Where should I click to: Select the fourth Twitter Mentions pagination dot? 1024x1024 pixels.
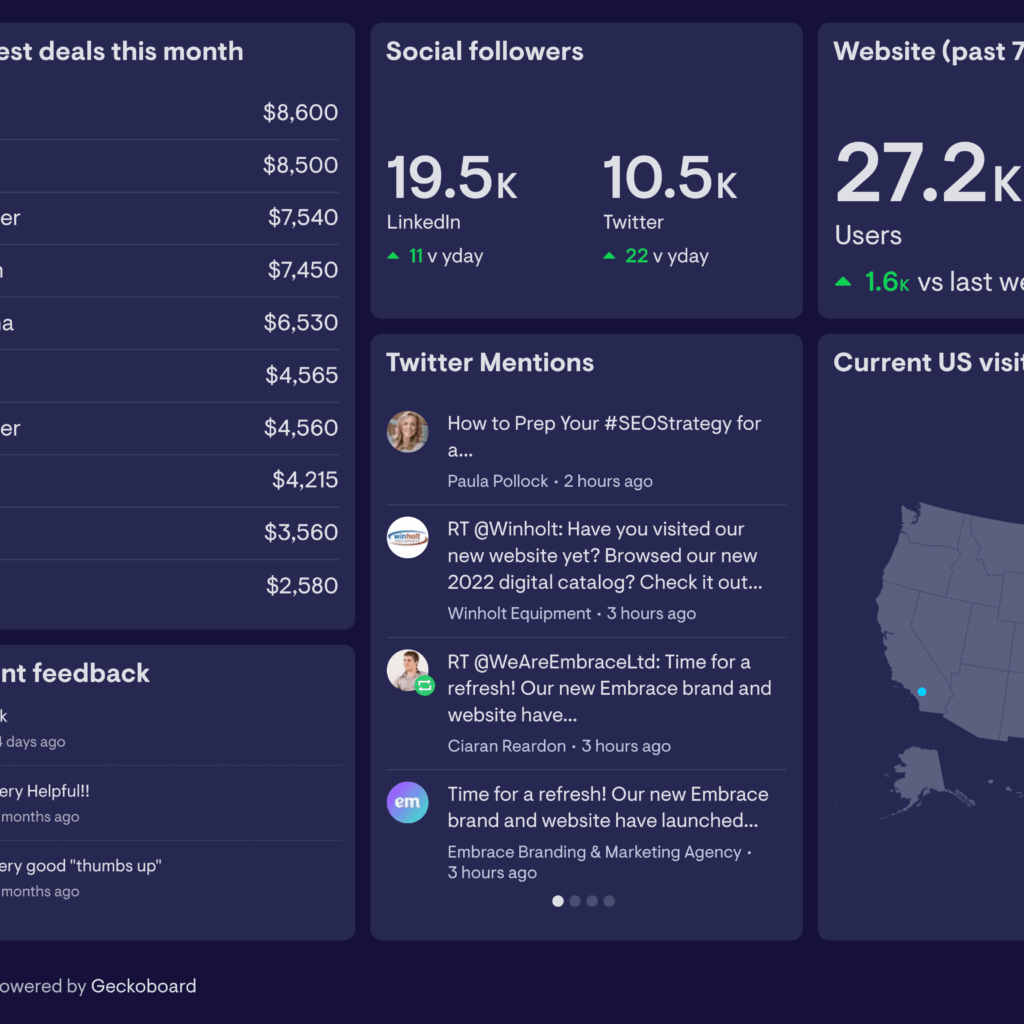609,901
